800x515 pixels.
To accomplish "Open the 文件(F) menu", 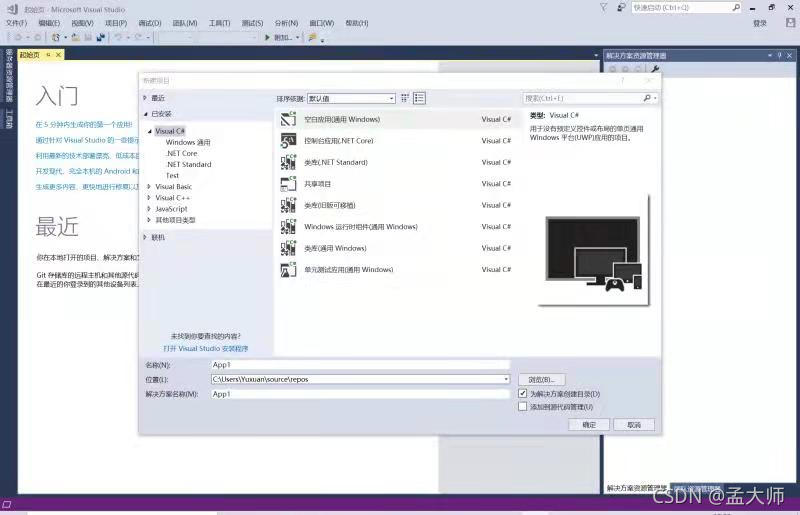I will click(x=16, y=23).
